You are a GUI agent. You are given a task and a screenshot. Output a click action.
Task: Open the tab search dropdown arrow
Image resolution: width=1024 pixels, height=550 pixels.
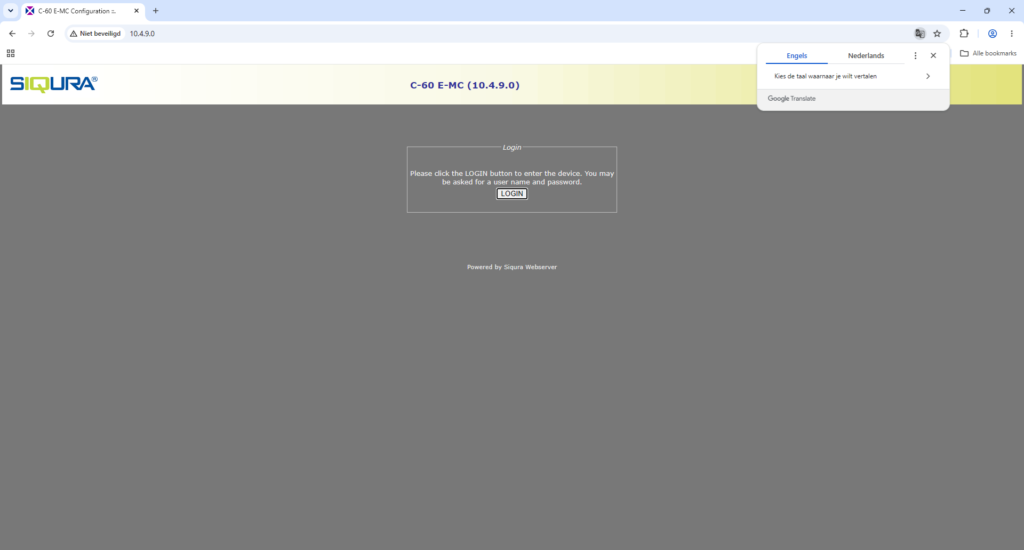pyautogui.click(x=10, y=10)
